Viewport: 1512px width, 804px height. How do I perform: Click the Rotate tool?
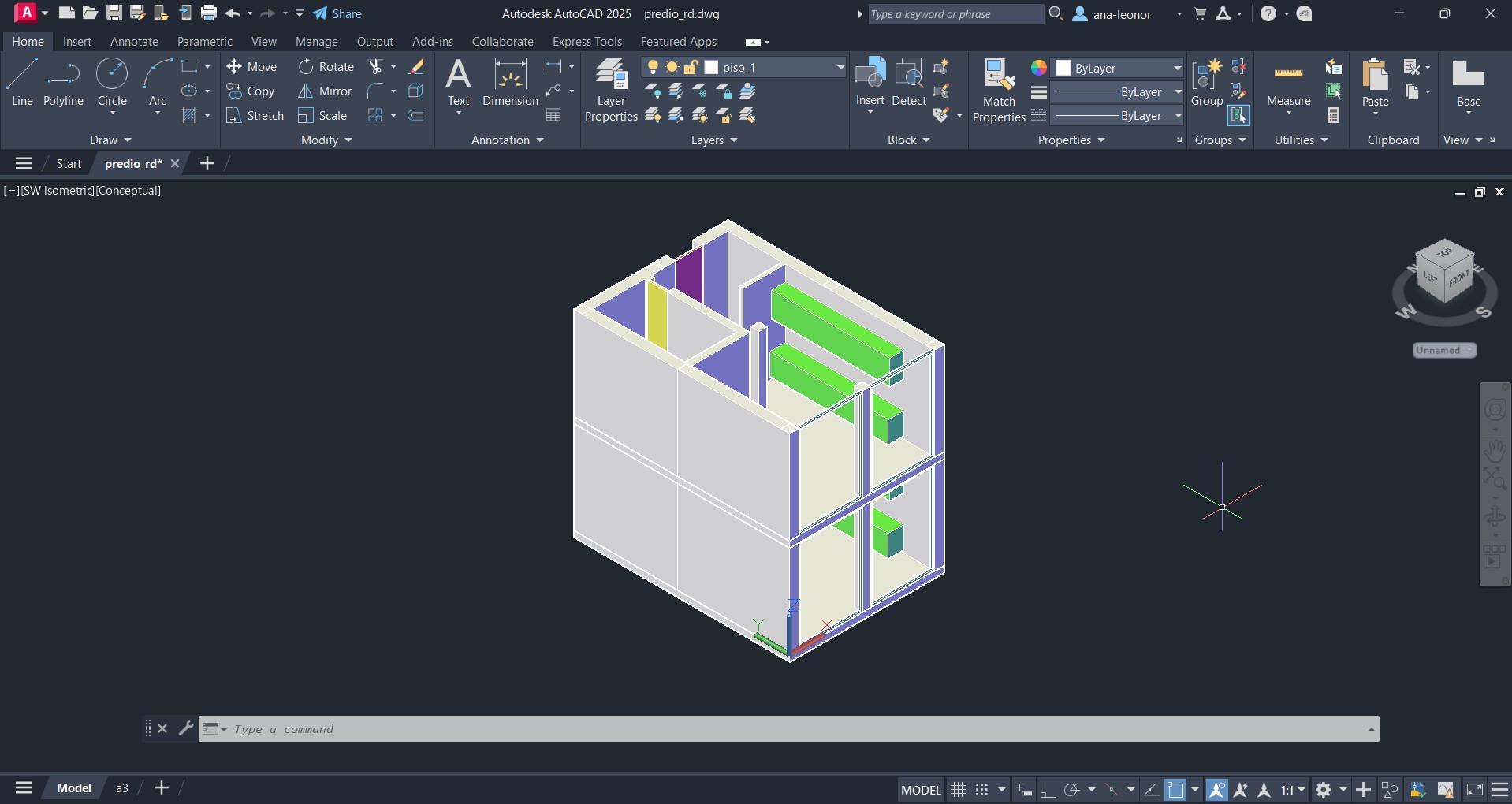pos(326,67)
